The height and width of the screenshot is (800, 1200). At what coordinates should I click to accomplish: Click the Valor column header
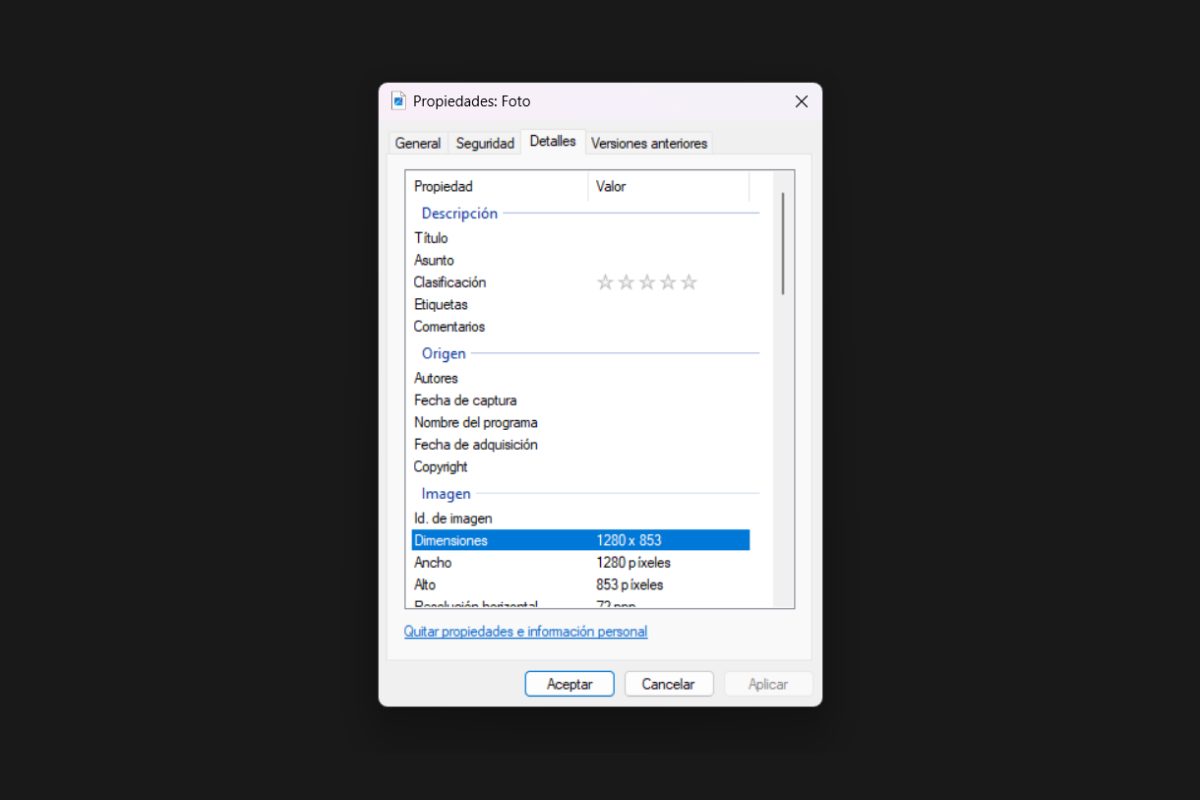667,186
